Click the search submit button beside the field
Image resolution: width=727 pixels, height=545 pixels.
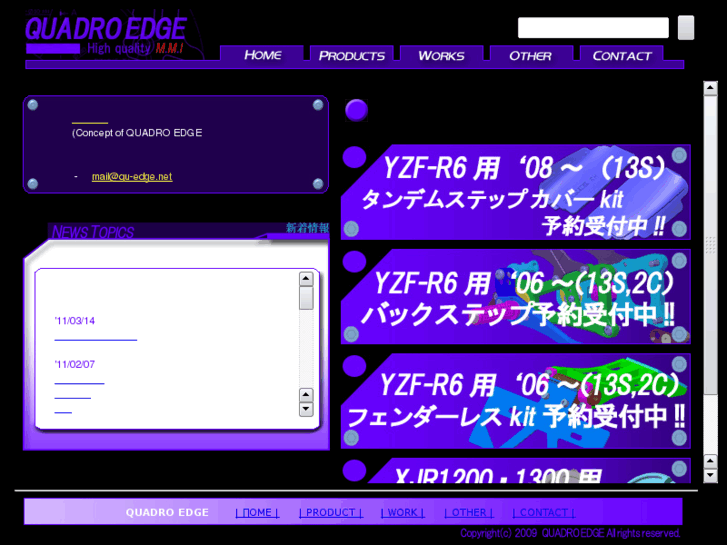[x=686, y=28]
